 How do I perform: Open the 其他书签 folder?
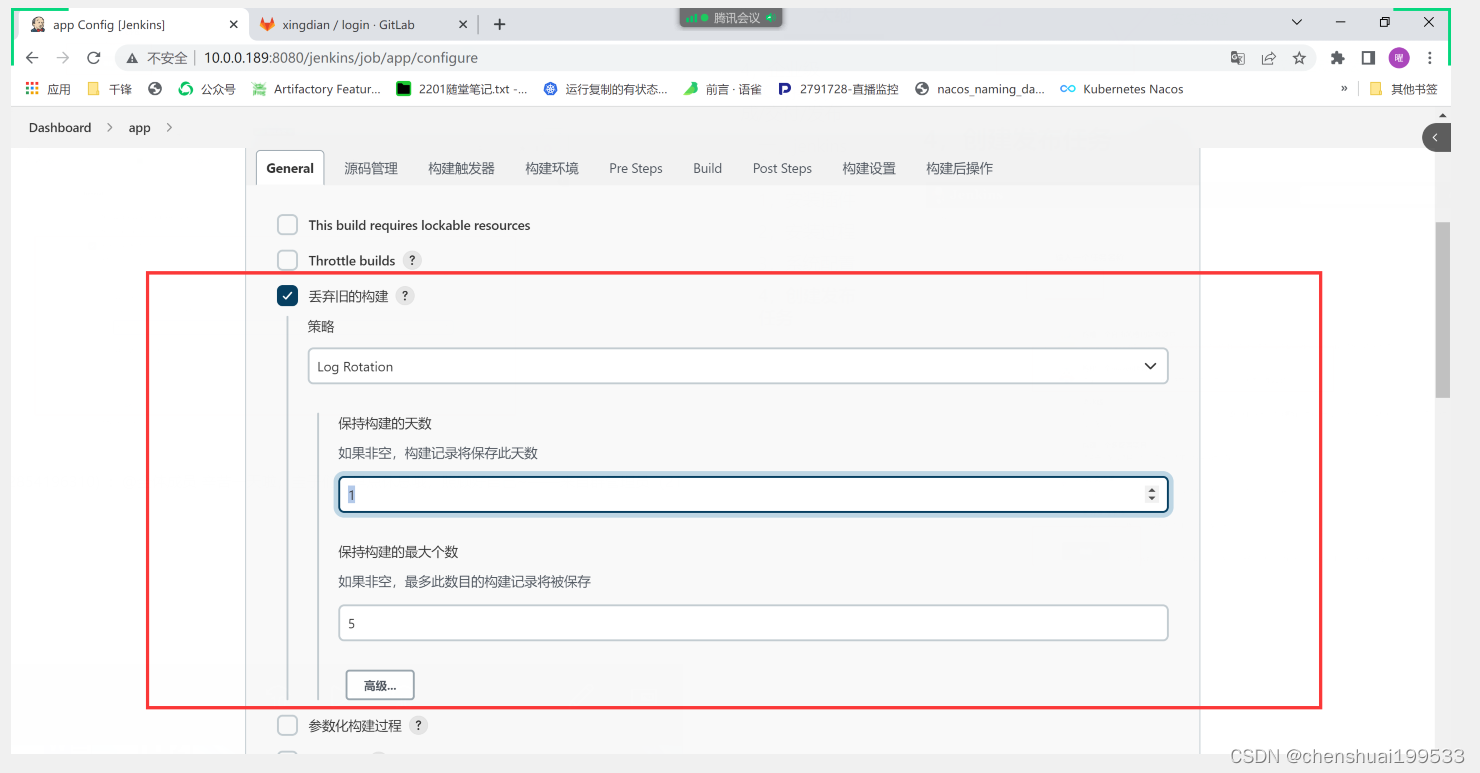pos(1403,89)
